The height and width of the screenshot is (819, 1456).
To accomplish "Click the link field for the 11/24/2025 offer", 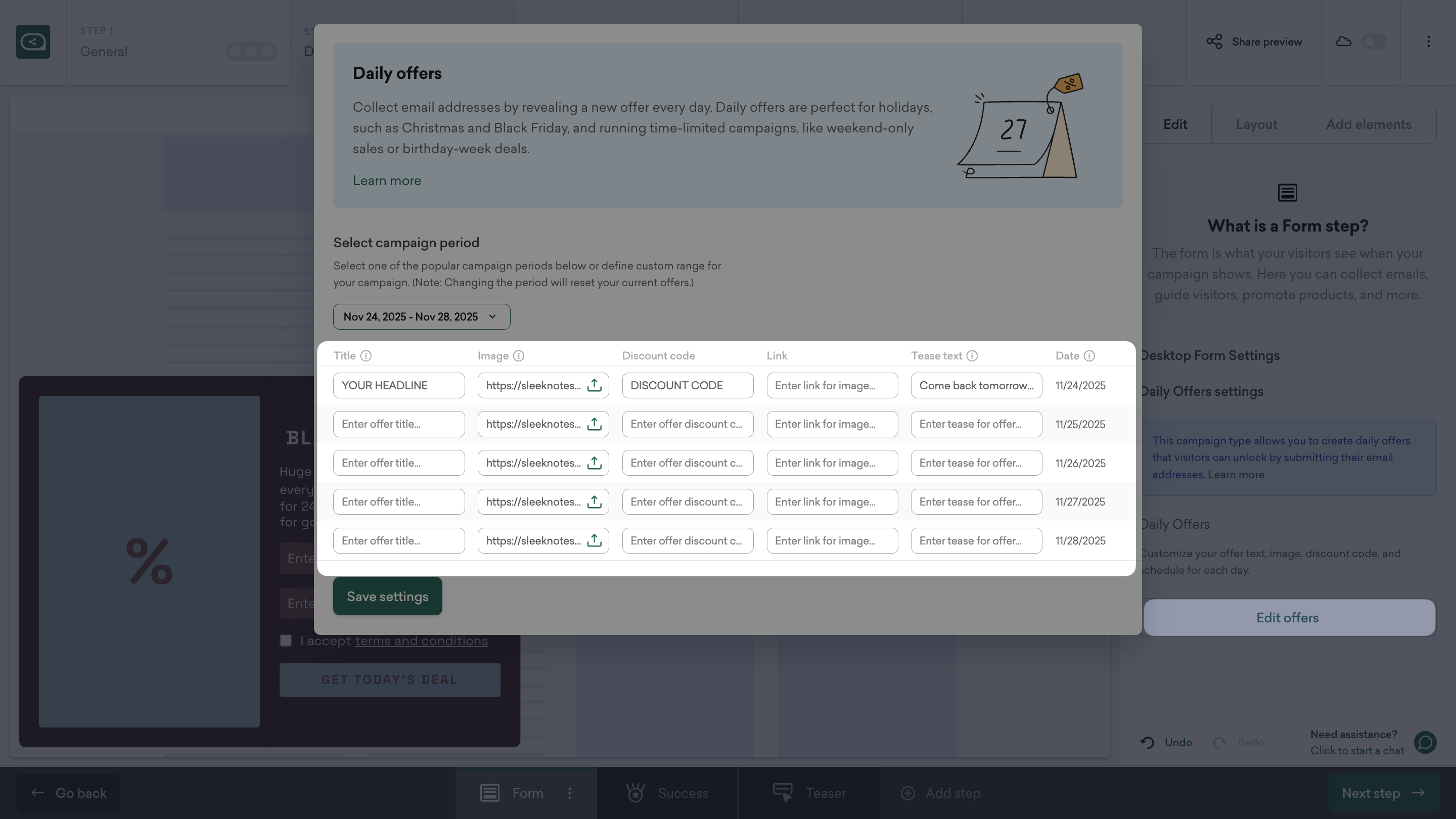I will point(832,385).
